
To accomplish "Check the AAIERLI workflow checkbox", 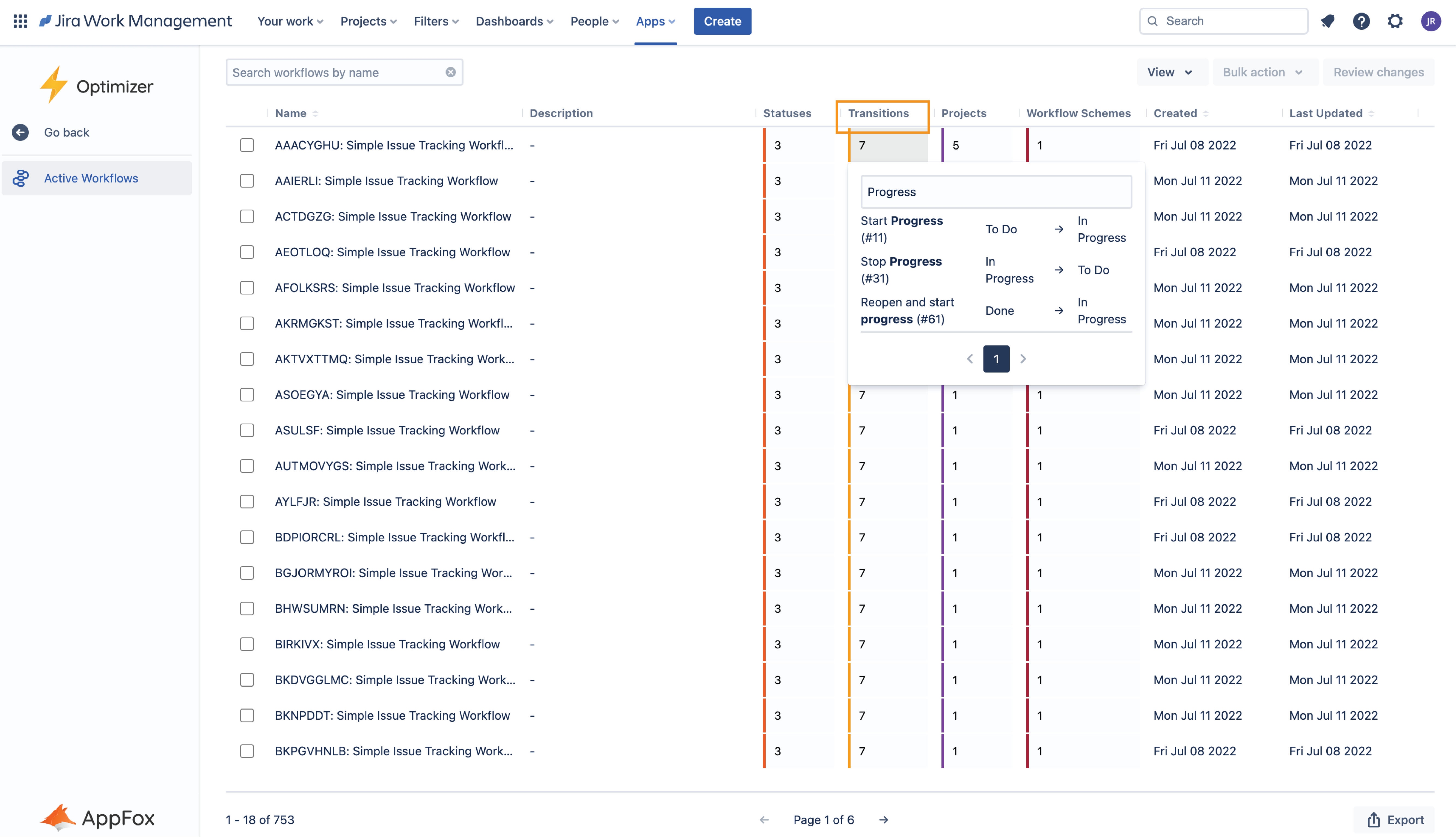I will tap(246, 180).
